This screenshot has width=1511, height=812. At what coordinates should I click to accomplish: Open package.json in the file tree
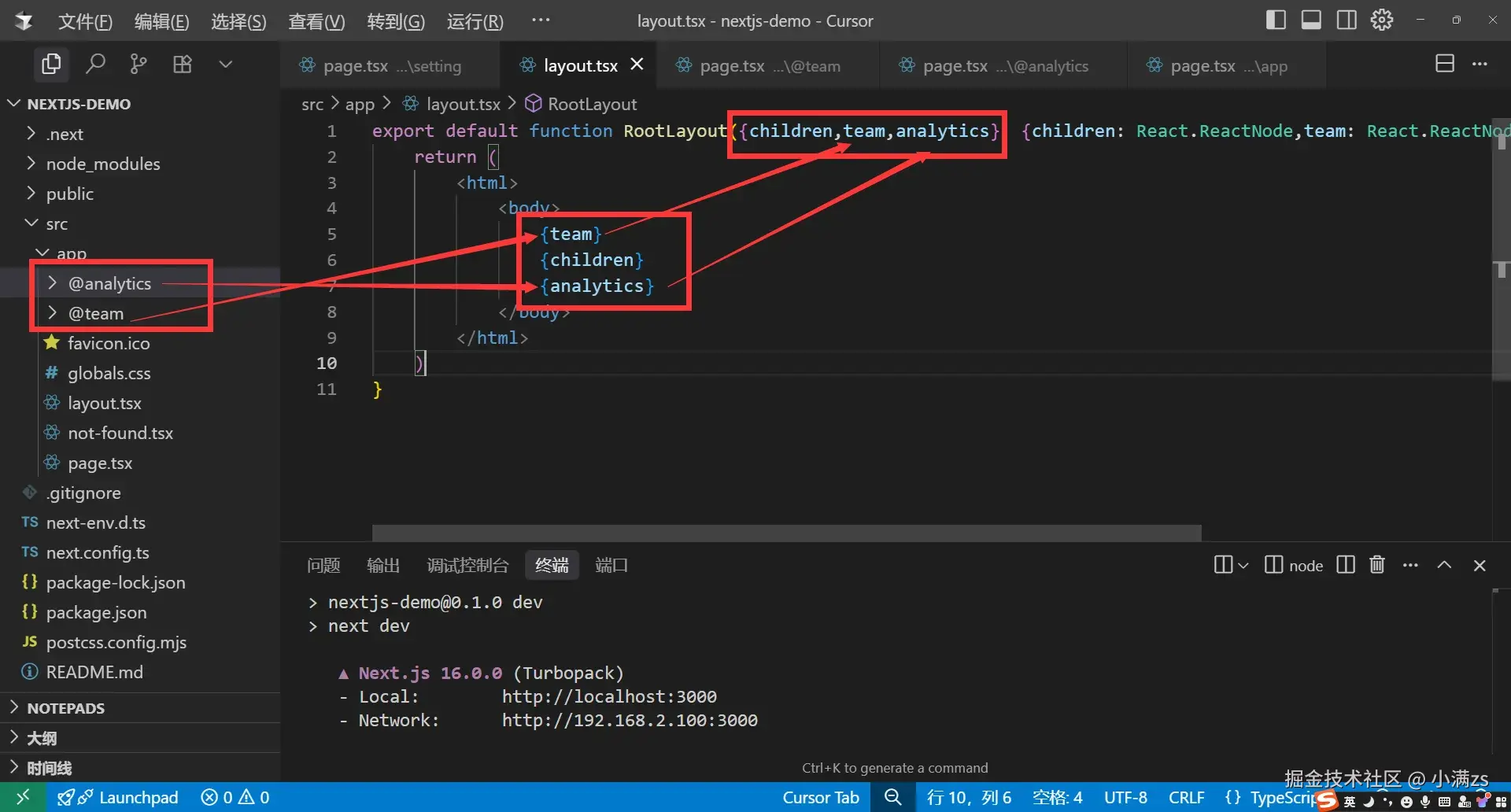(x=96, y=612)
